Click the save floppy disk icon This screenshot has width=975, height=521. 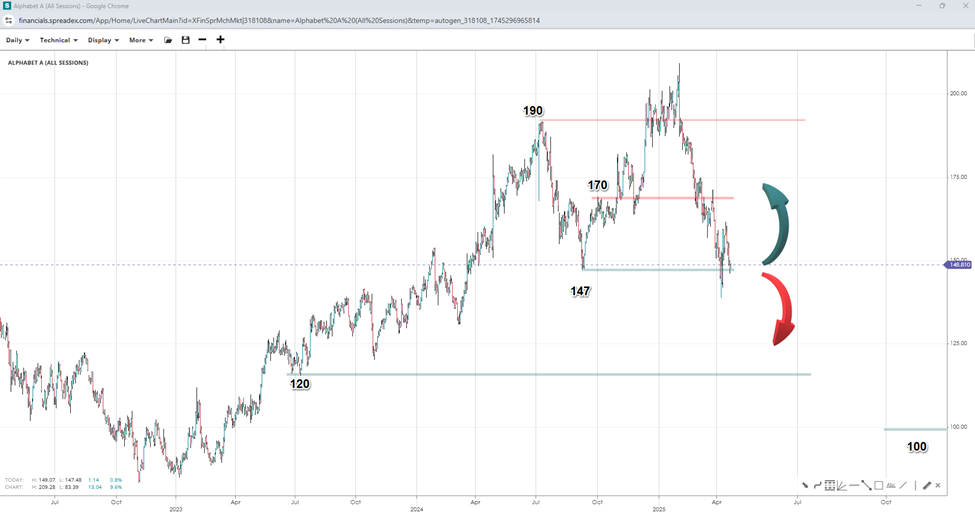click(x=185, y=40)
